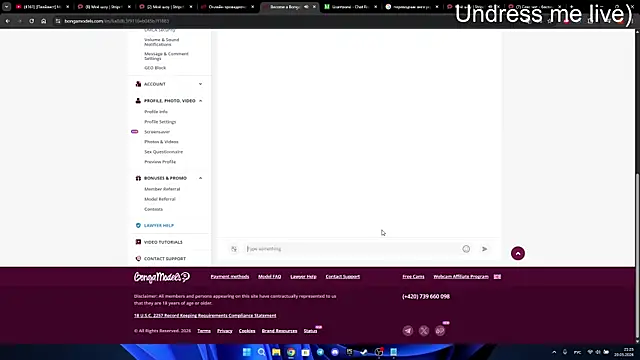Go back with browser back arrow
640x360 pixels.
coord(8,21)
